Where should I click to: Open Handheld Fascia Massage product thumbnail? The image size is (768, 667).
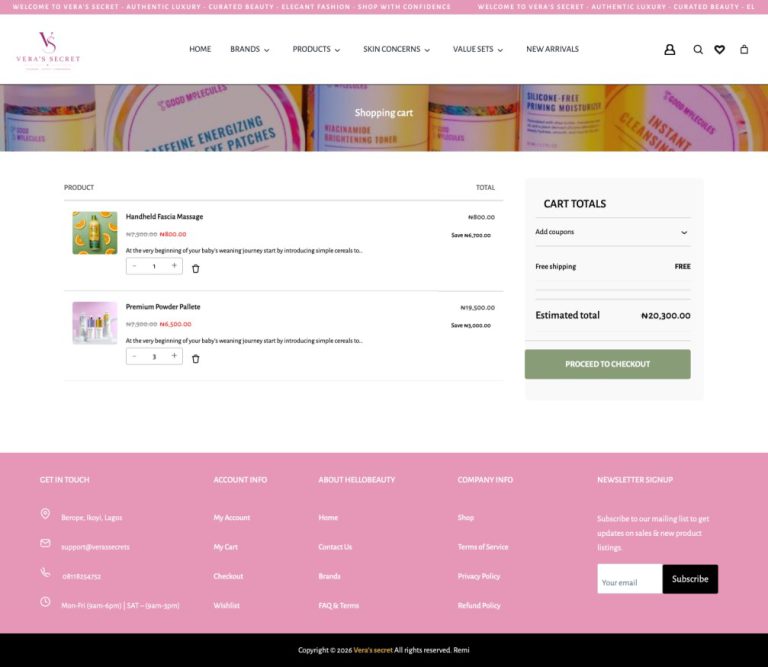[x=95, y=233]
